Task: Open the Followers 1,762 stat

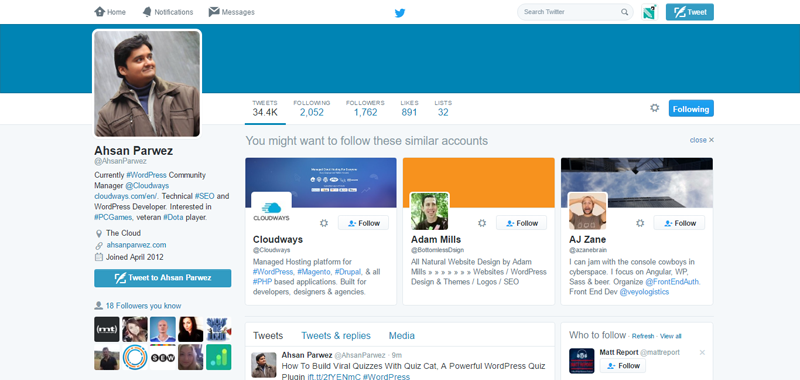Action: [x=365, y=108]
